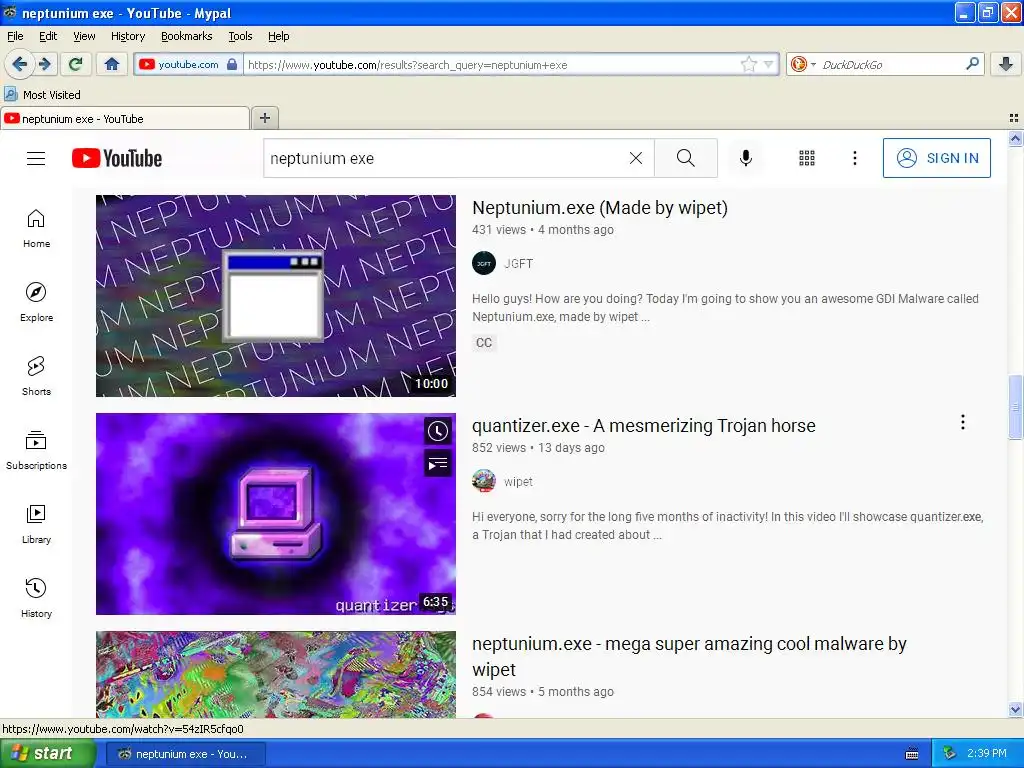Open the browser Downloads arrow icon
Viewport: 1024px width, 768px height.
(x=1006, y=64)
